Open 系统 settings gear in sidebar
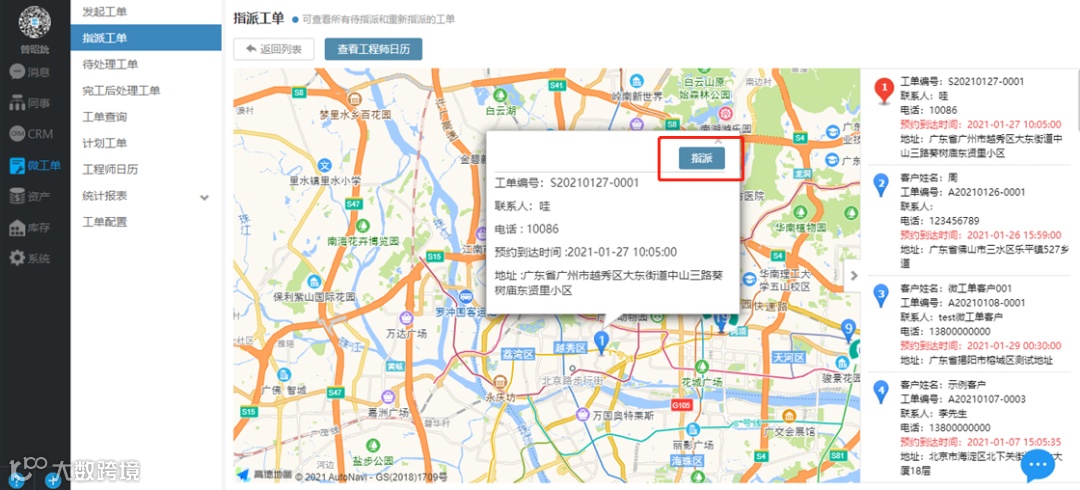1080x490 pixels. coord(30,259)
